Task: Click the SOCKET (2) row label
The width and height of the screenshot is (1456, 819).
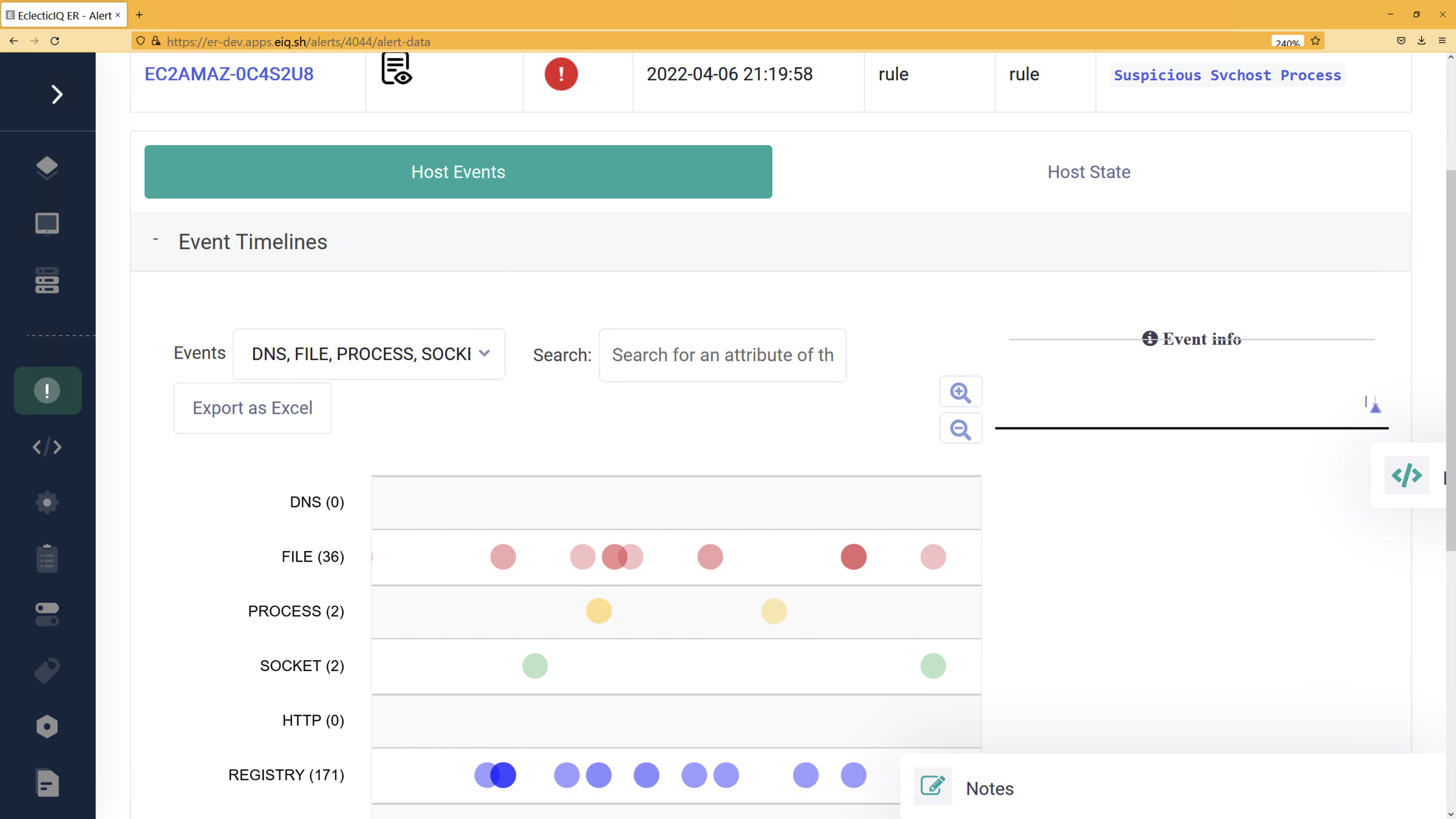Action: click(x=302, y=666)
